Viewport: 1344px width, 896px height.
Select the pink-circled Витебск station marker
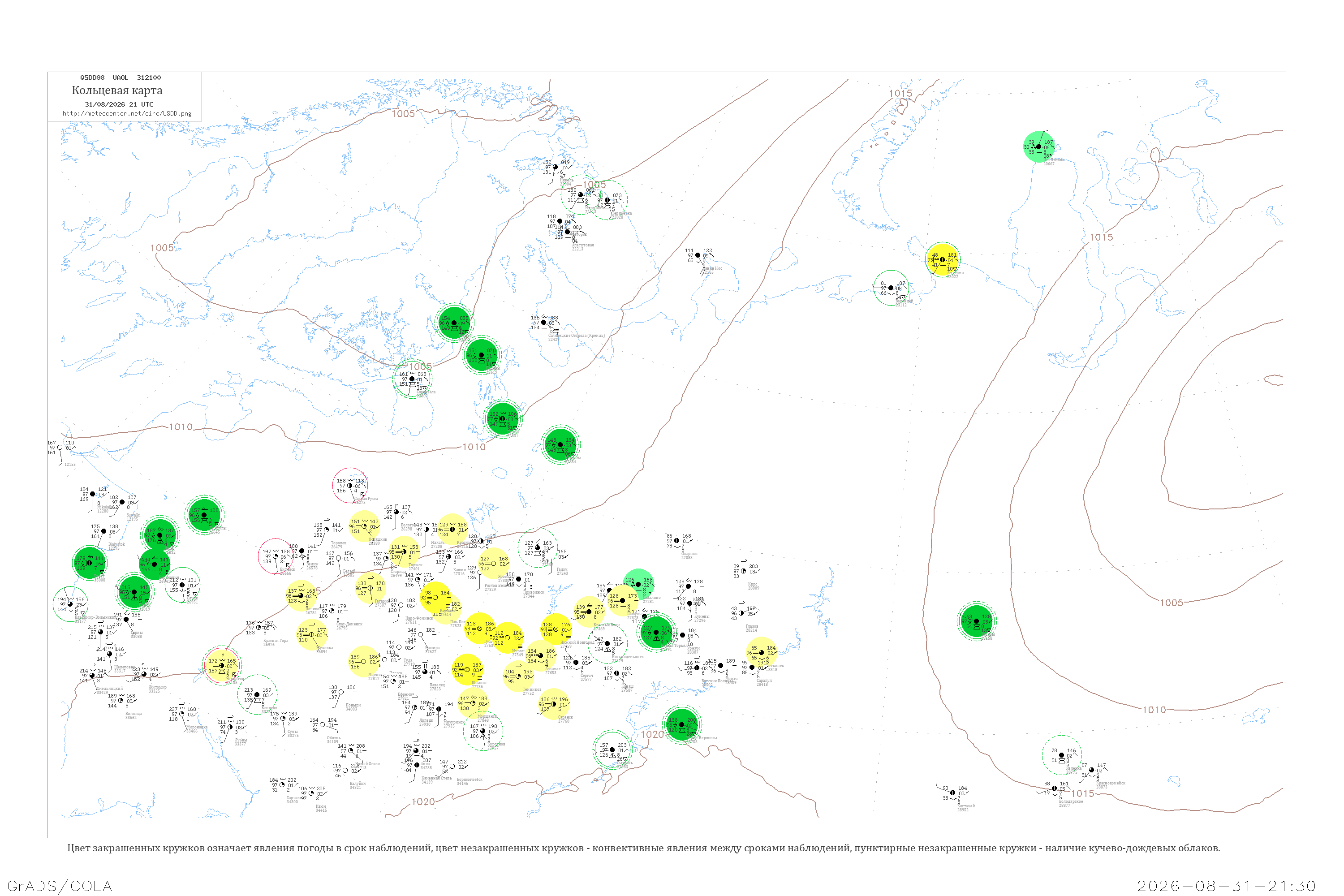276,556
